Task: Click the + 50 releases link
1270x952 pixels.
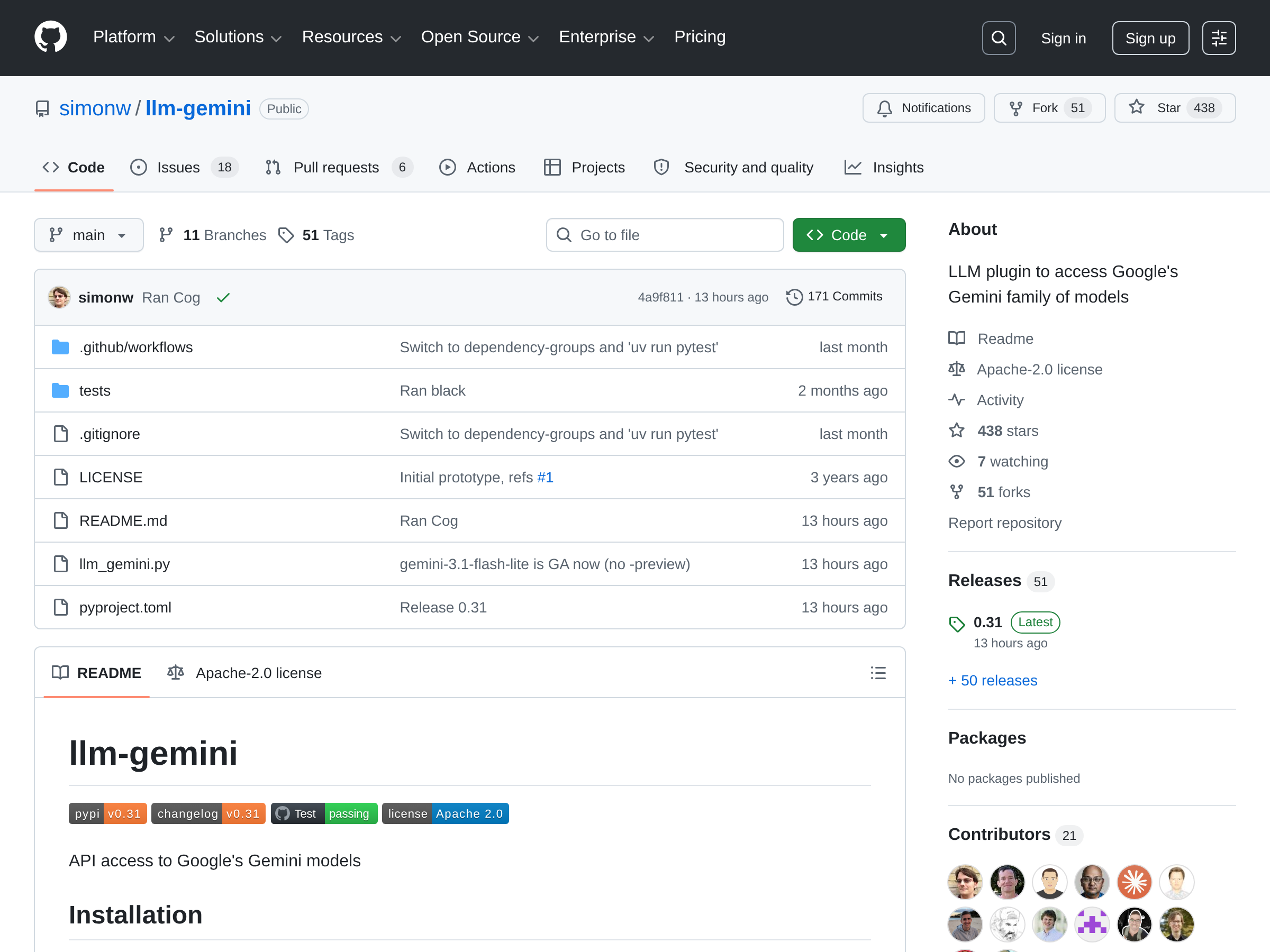Action: tap(992, 680)
